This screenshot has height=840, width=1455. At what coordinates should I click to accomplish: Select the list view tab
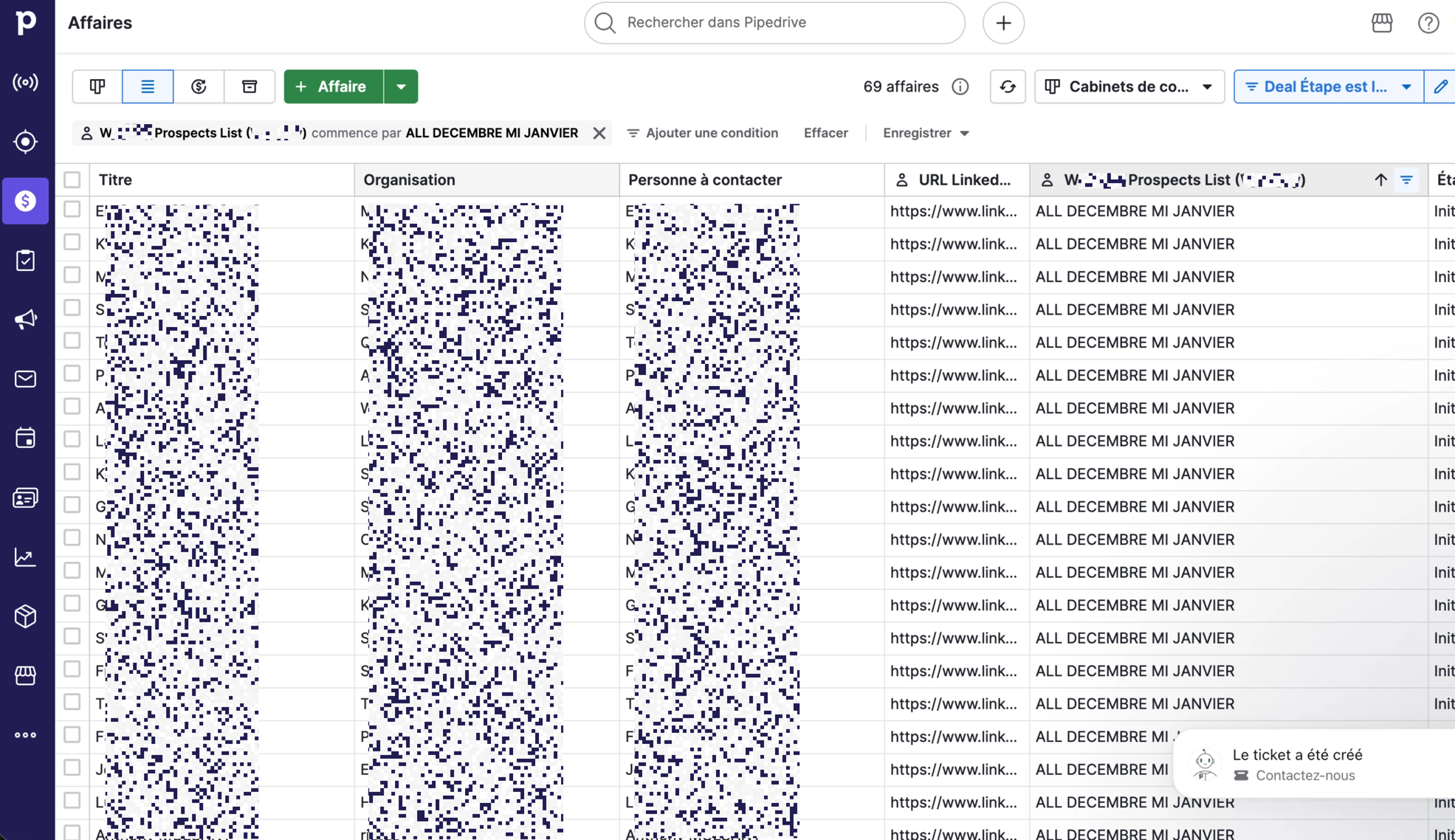(148, 86)
